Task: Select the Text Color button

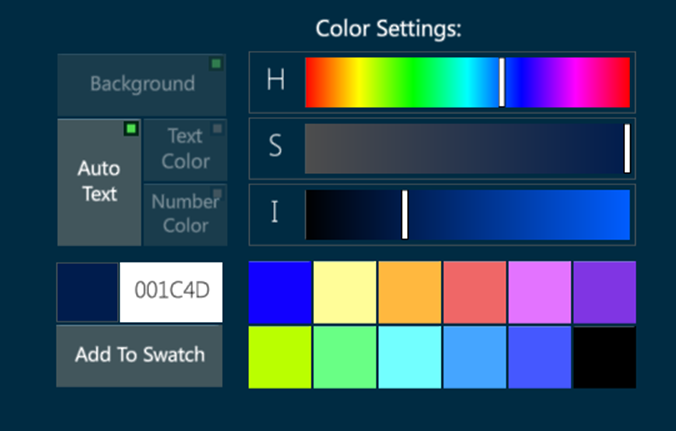Action: 185,150
